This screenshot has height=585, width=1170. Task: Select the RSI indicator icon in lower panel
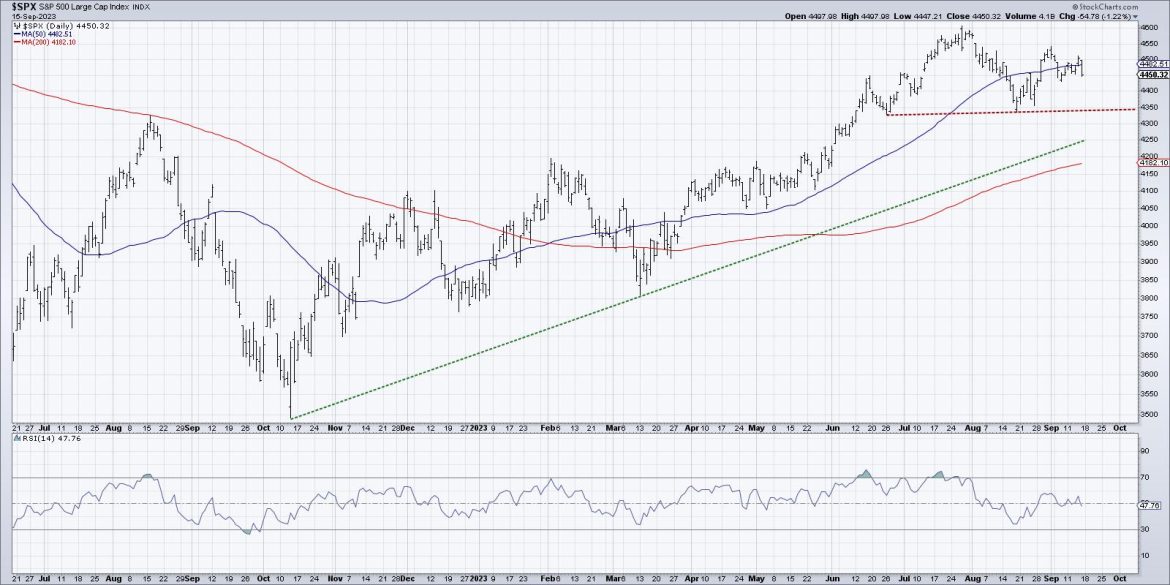[x=18, y=438]
